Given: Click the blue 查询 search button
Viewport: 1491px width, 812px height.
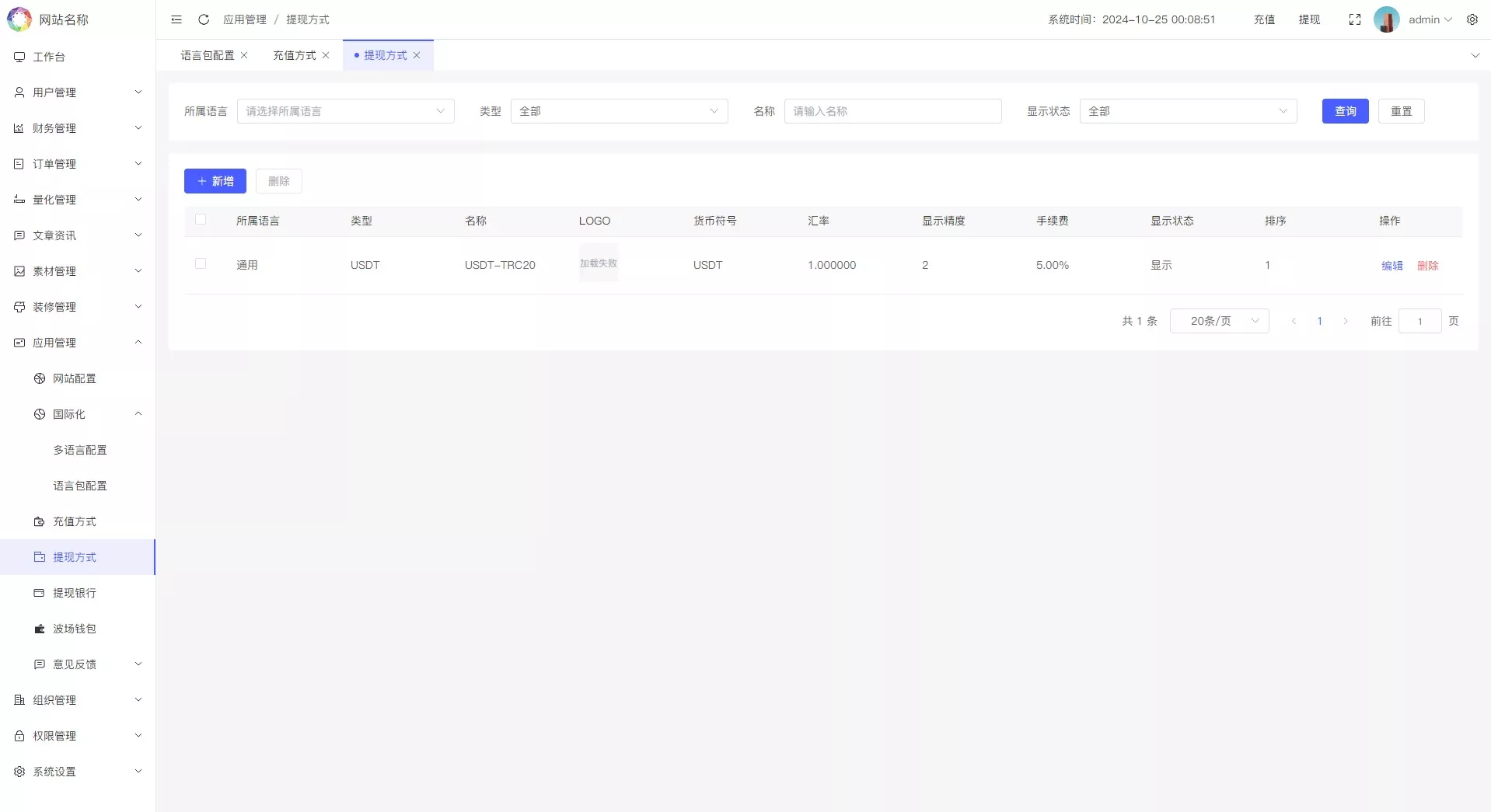Looking at the screenshot, I should [1345, 111].
